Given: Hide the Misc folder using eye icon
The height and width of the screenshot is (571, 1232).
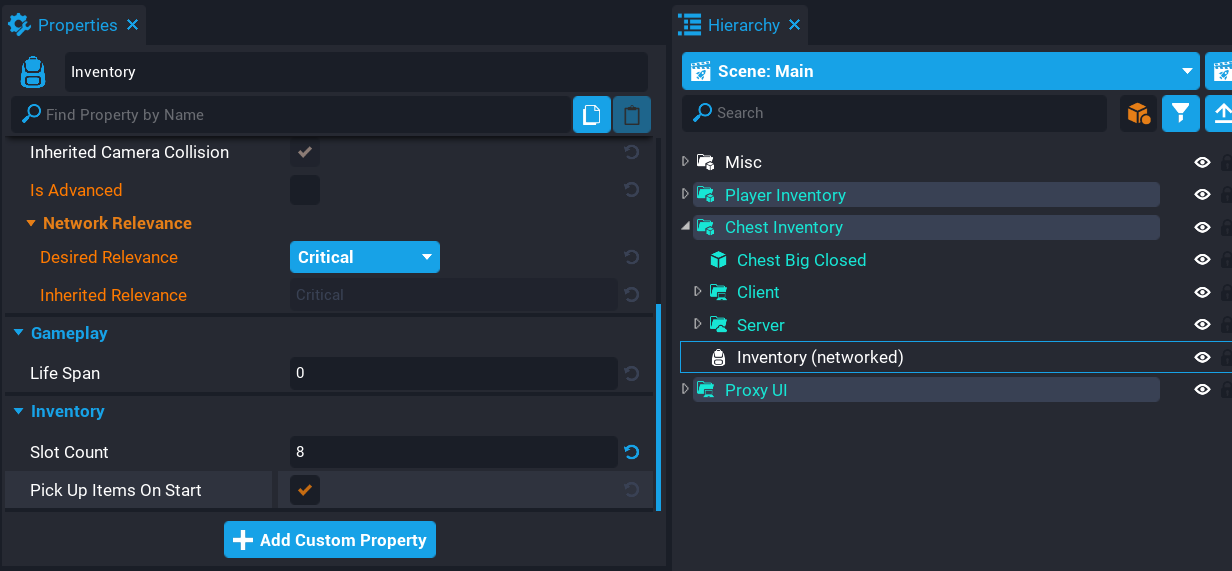Looking at the screenshot, I should tap(1202, 162).
